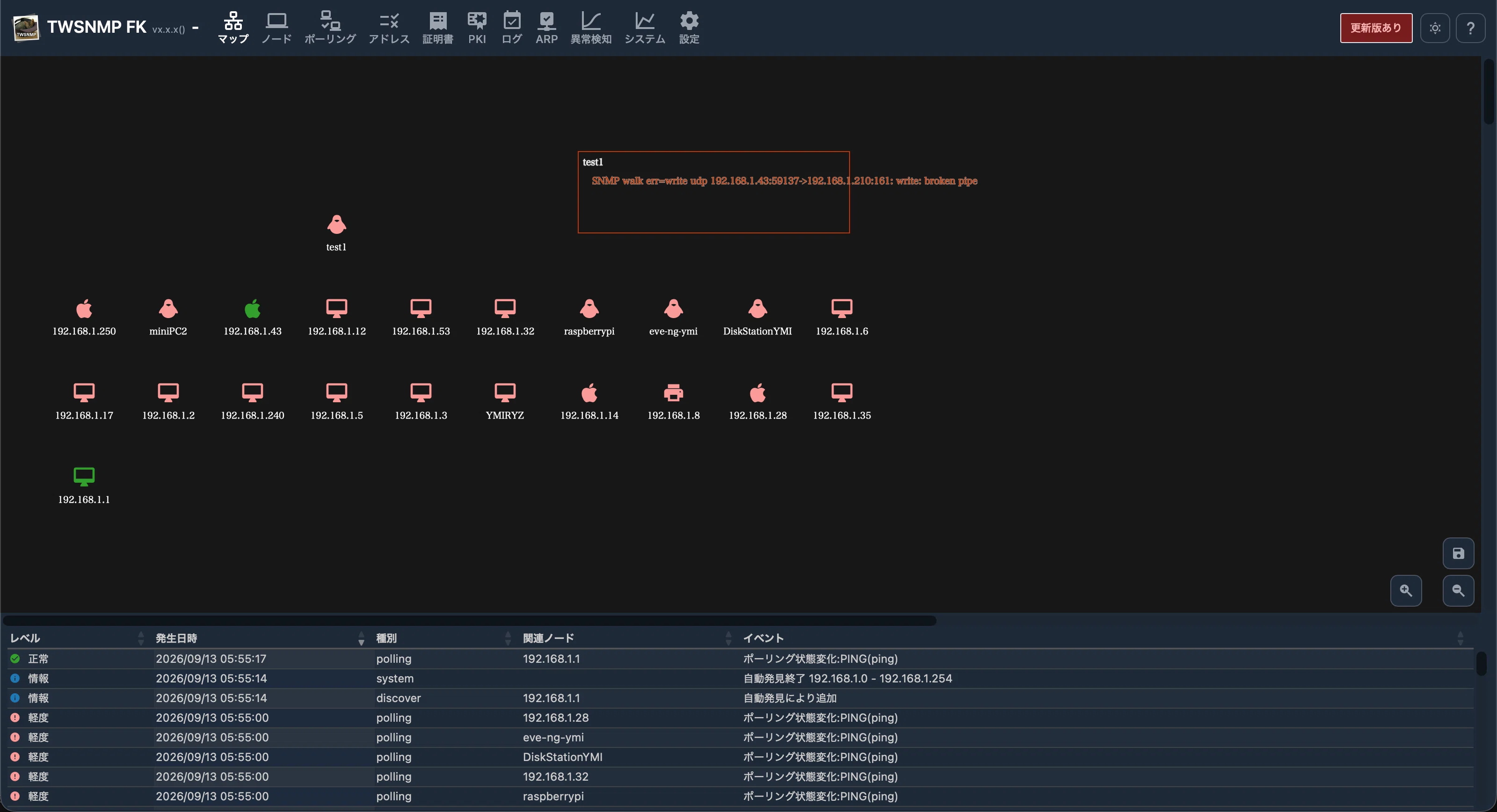Select the miniPC2 node icon
This screenshot has height=812, width=1497.
coord(168,309)
